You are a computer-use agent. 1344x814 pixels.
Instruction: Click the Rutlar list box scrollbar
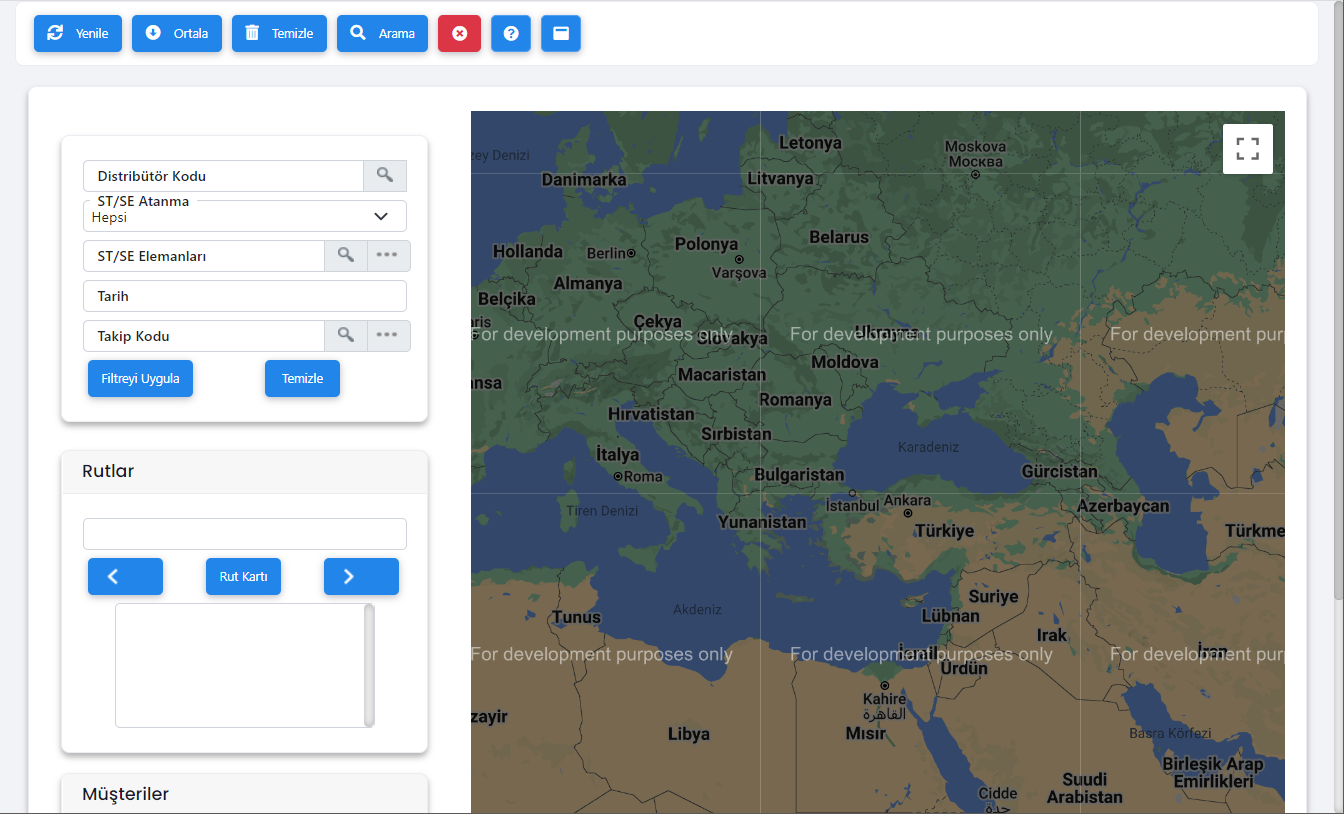point(369,665)
